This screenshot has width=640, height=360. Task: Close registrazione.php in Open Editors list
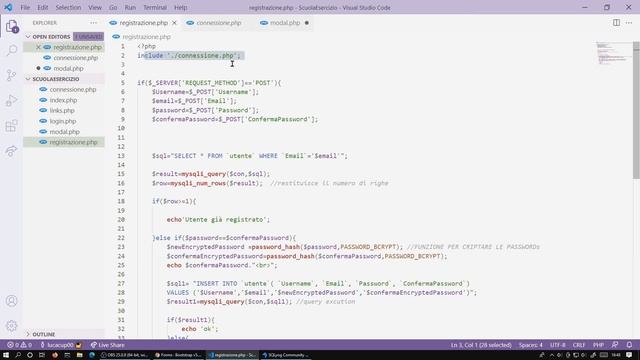coord(38,47)
